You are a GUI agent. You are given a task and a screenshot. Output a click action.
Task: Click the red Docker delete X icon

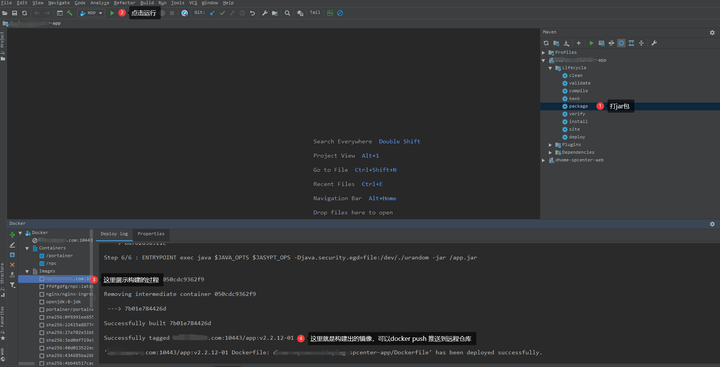[x=12, y=265]
